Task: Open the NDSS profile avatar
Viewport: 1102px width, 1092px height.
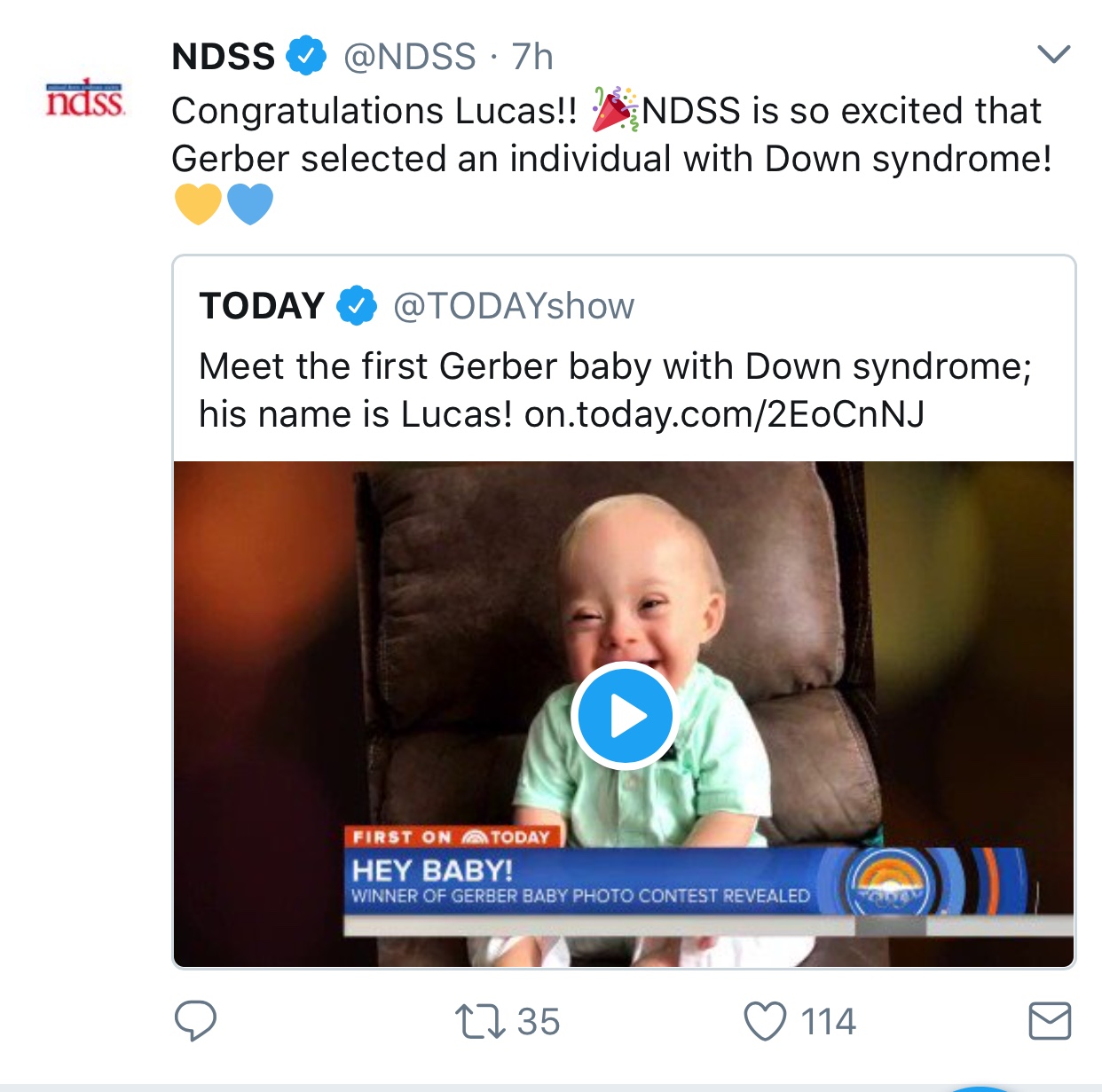Action: (x=85, y=98)
